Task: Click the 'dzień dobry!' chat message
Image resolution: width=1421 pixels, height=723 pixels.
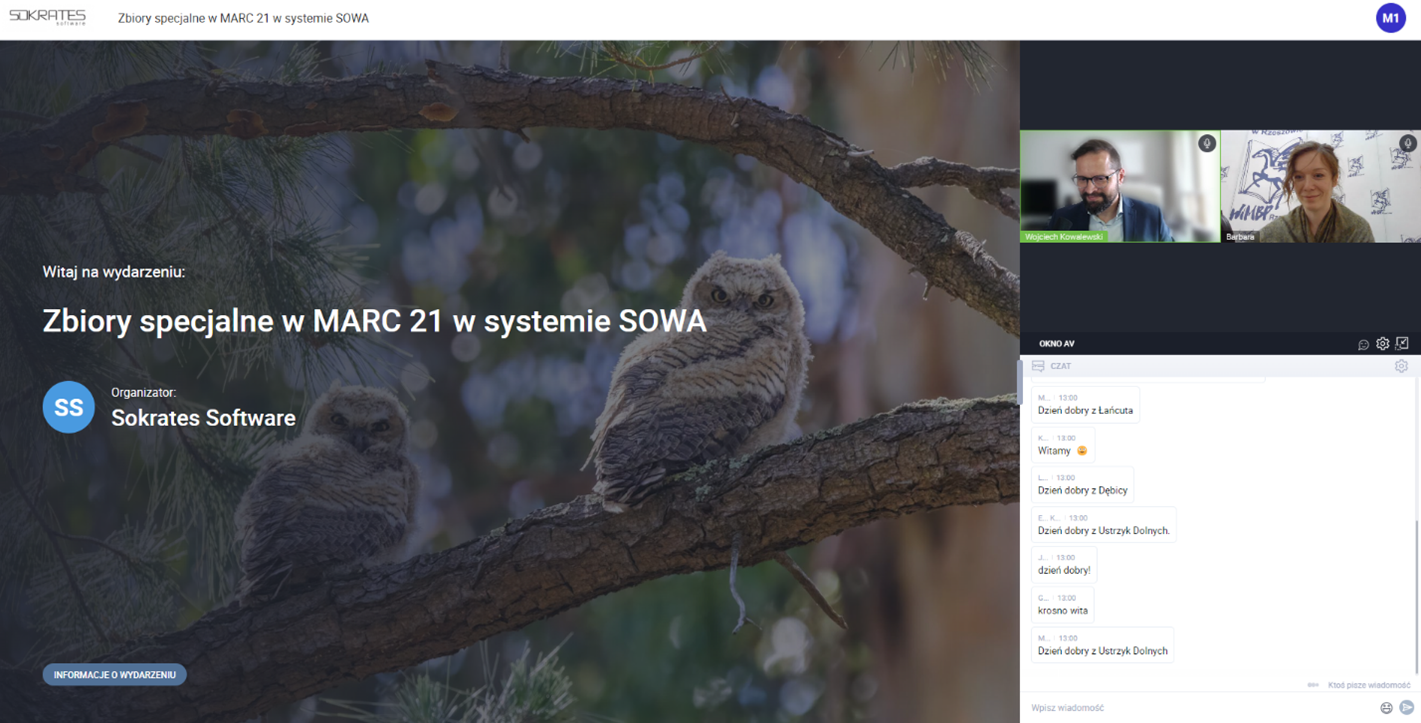Action: point(1064,565)
